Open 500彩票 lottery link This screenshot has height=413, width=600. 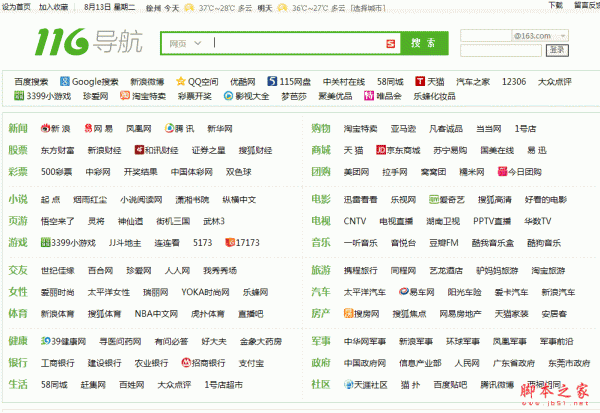click(x=56, y=172)
